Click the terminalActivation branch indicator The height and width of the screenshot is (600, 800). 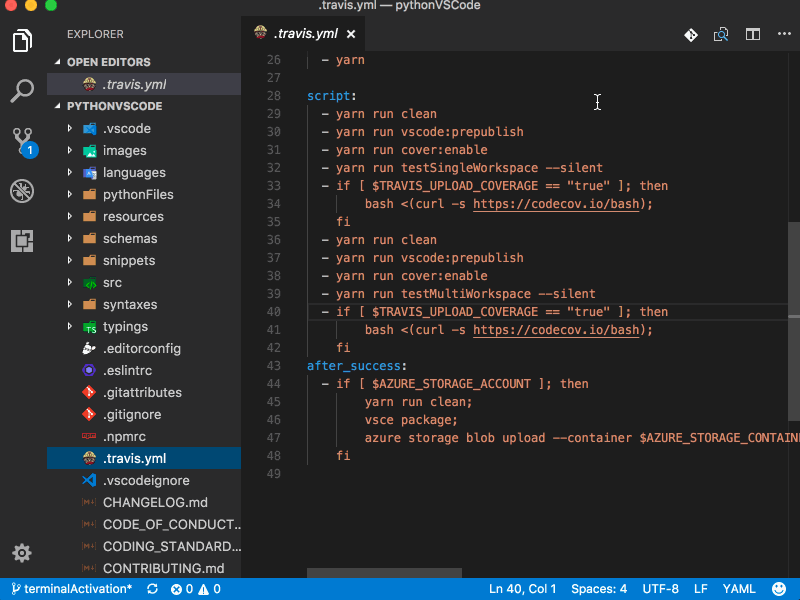tap(71, 589)
